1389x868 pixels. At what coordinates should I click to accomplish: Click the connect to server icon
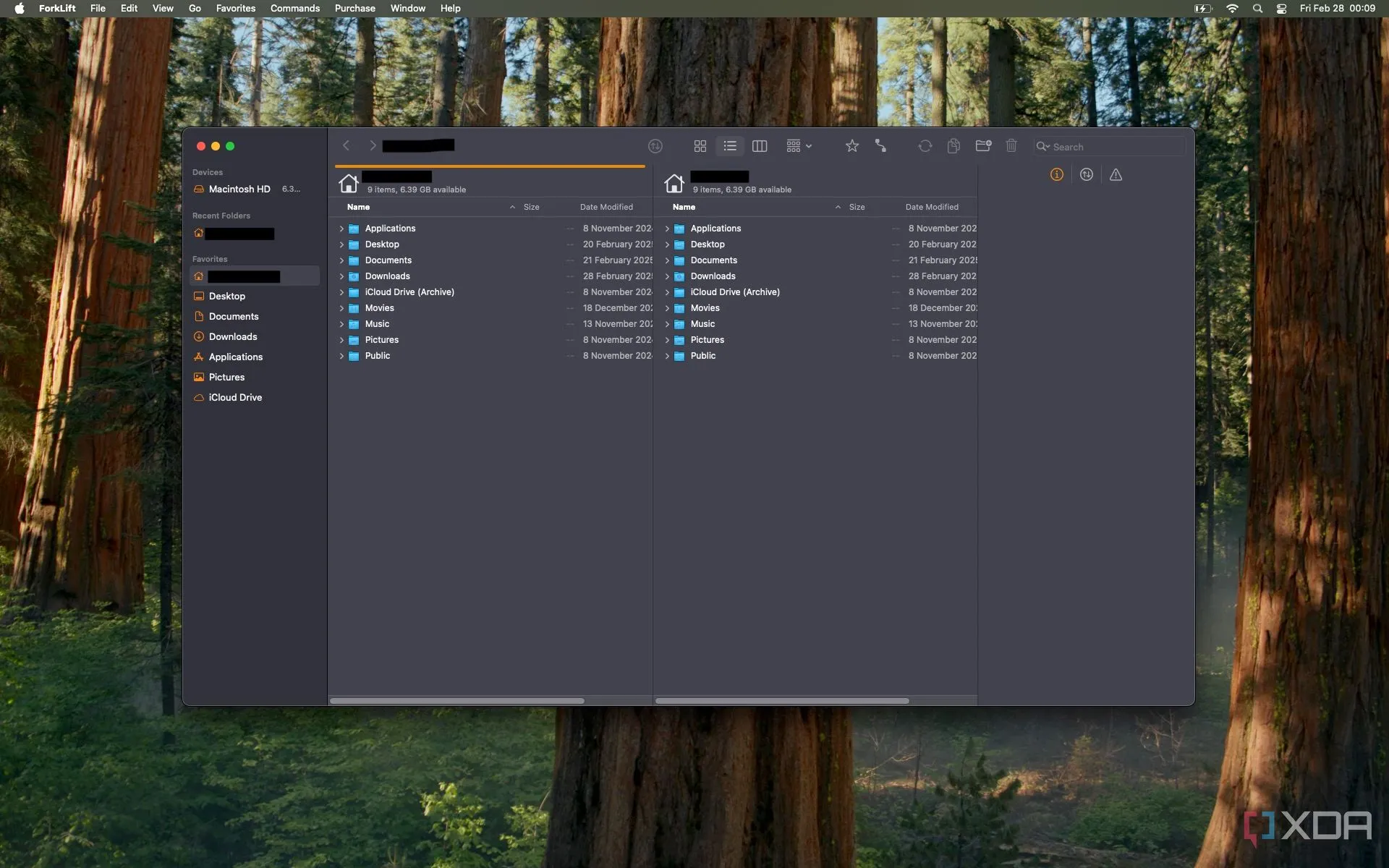pyautogui.click(x=880, y=146)
